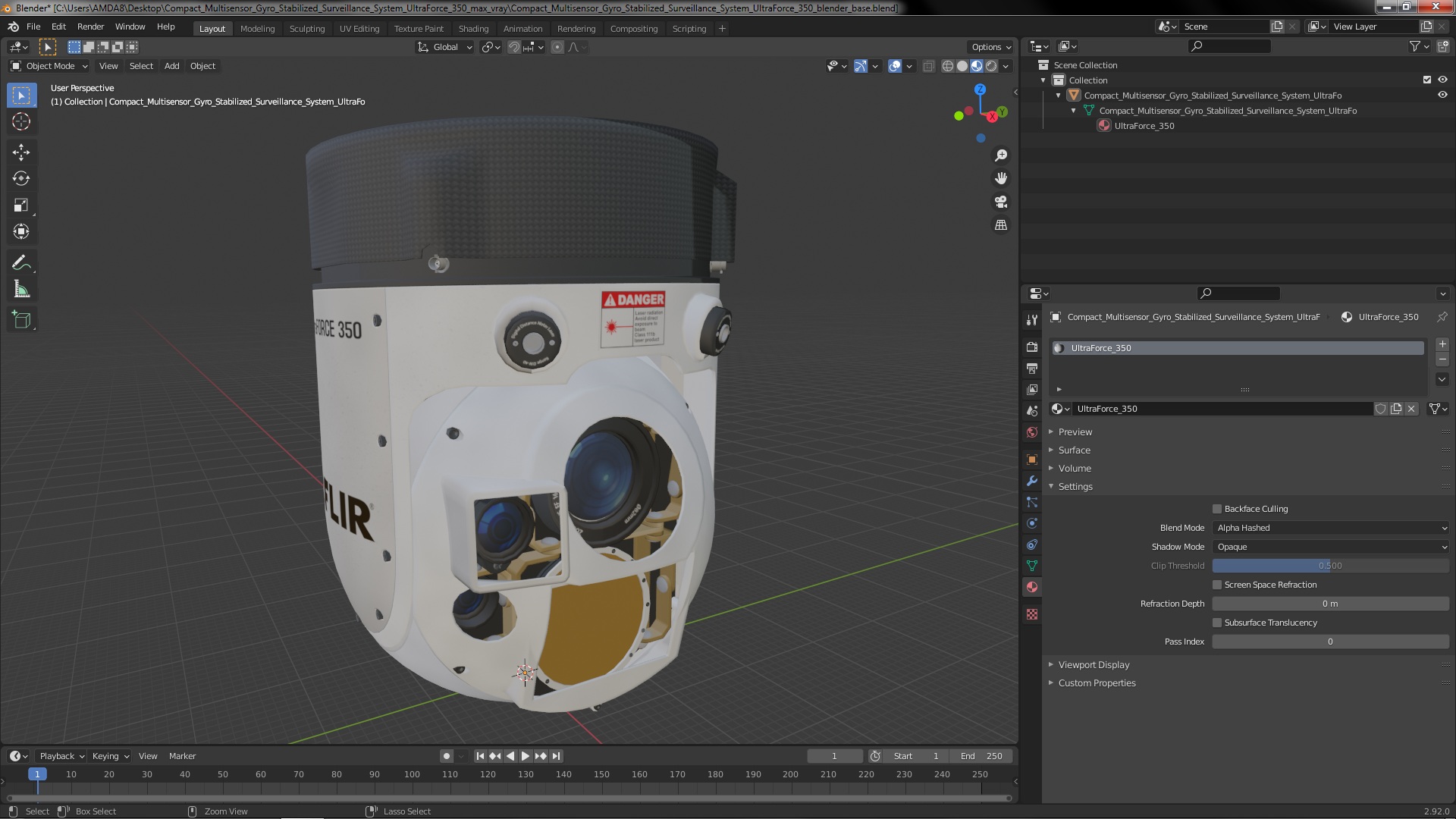Open the Render menu

pos(90,27)
